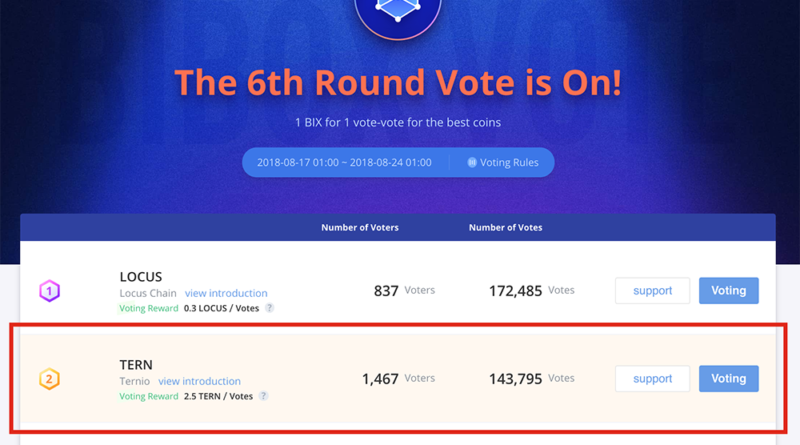Screen dimensions: 800x445
Task: Click the orange rank 2 hexagon badge
Action: 49,380
